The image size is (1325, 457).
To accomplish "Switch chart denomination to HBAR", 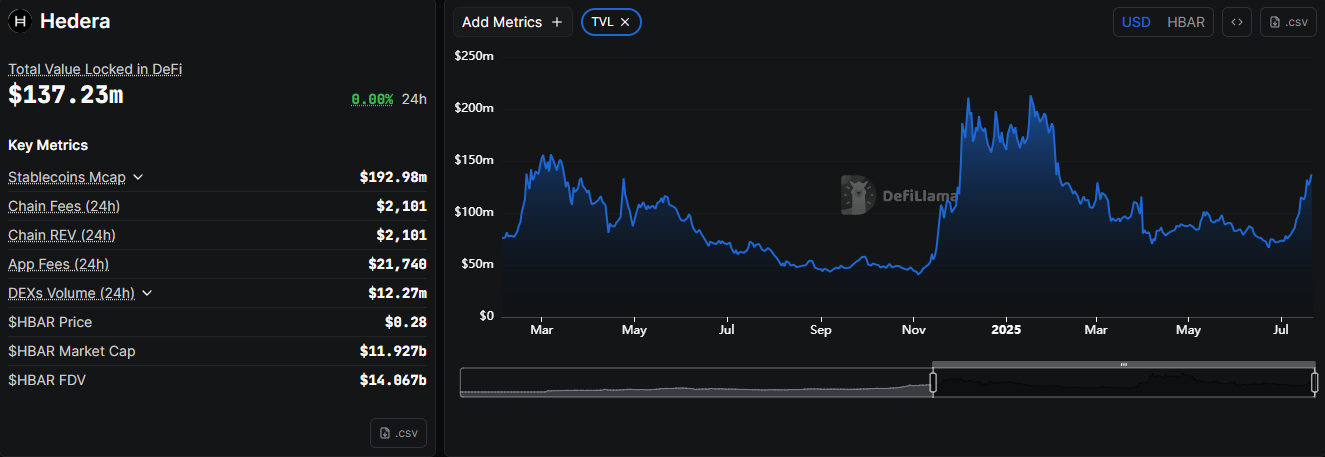I will 1186,22.
